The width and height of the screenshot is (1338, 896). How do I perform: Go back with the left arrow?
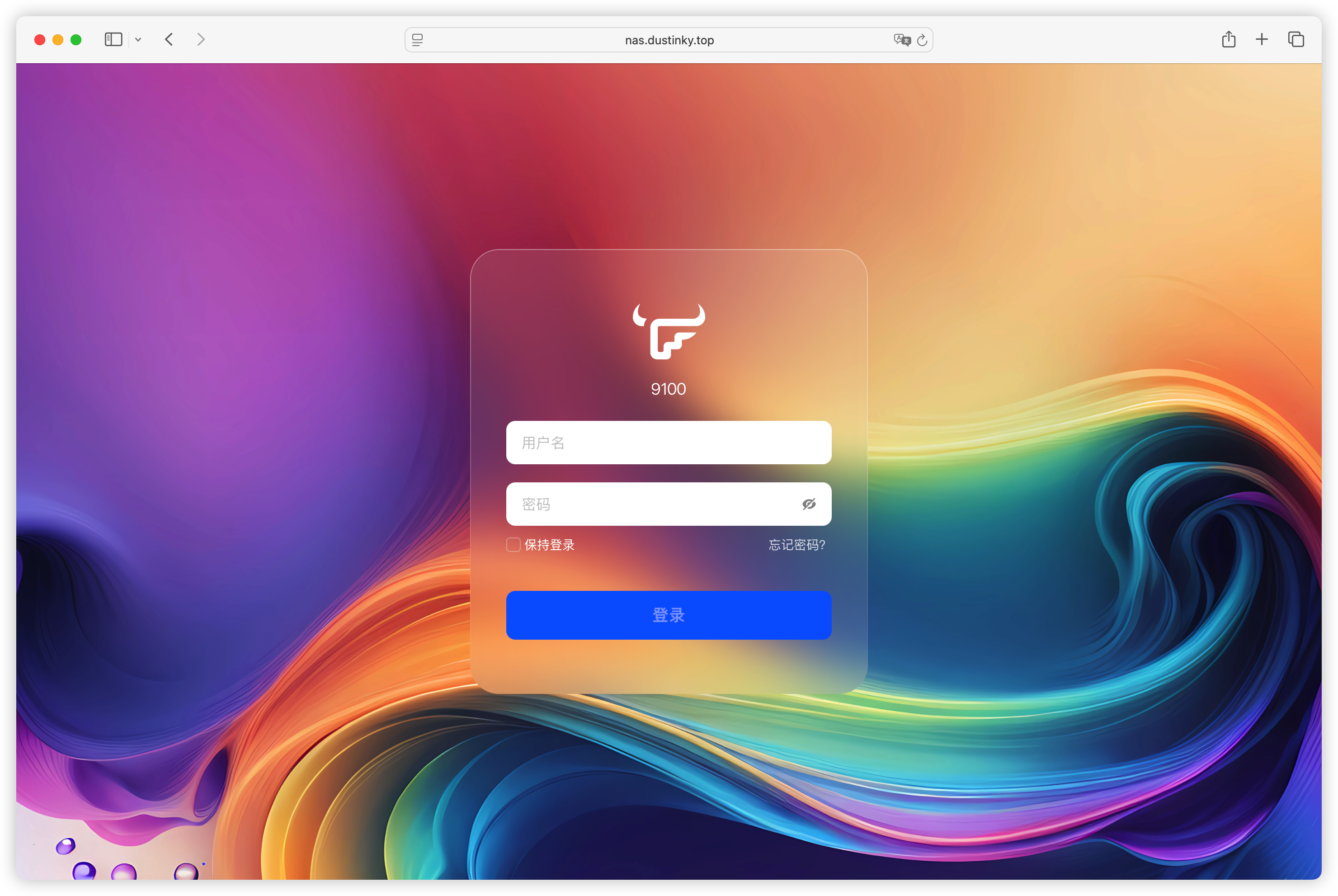point(169,39)
